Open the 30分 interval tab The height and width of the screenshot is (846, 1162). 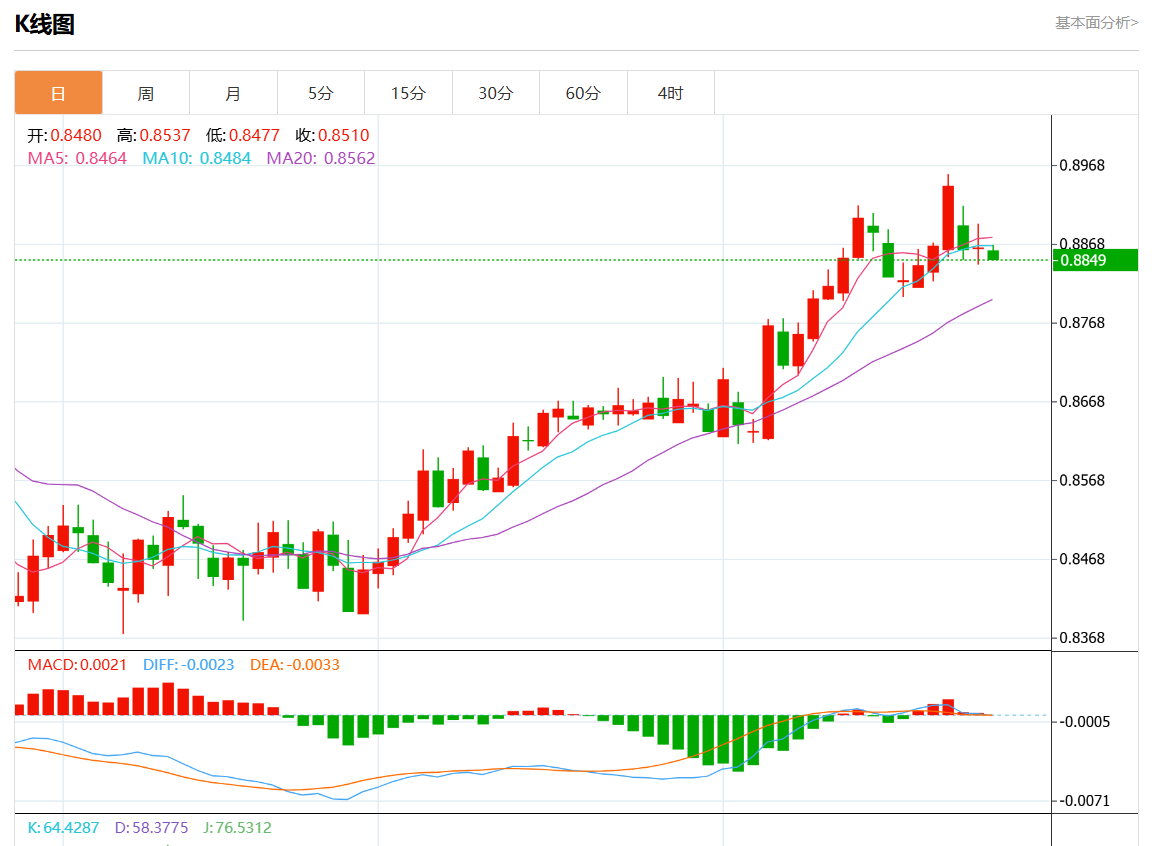point(496,93)
